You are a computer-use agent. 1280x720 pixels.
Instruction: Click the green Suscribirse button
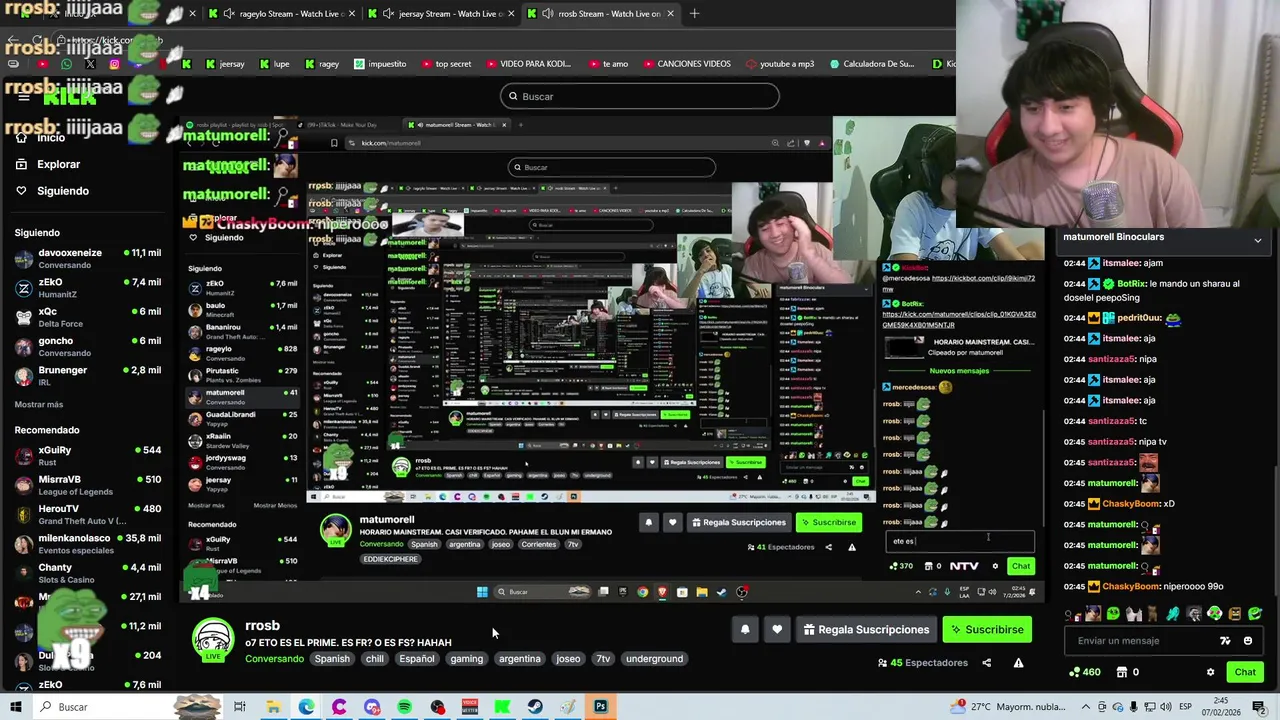(987, 629)
